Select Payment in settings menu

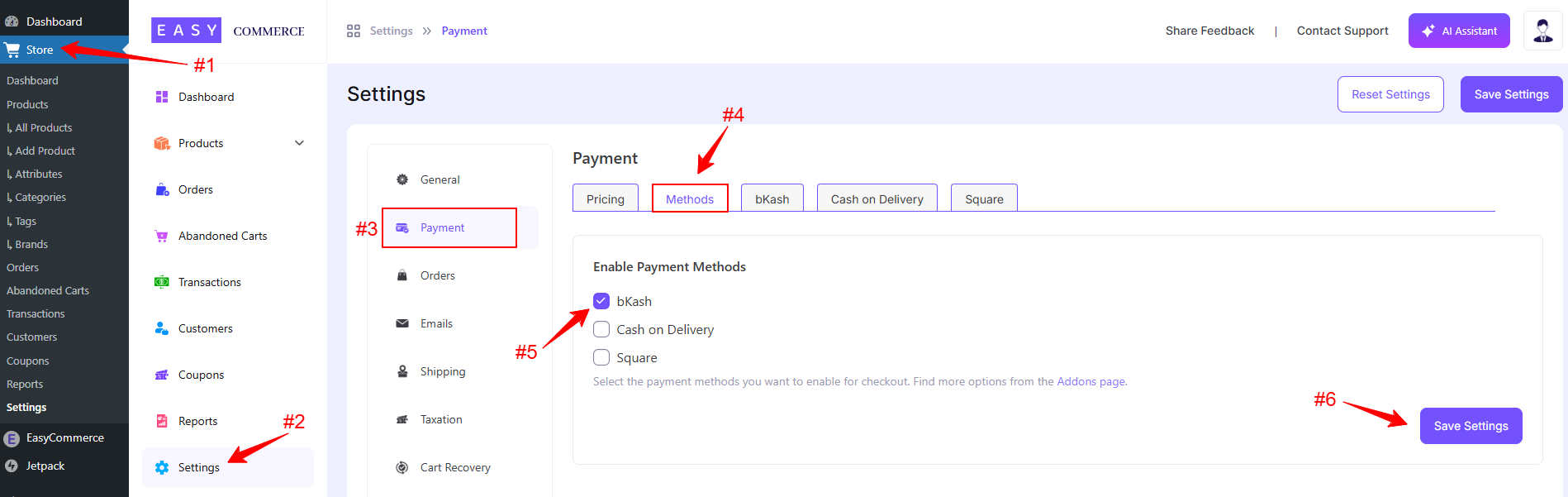[461, 227]
